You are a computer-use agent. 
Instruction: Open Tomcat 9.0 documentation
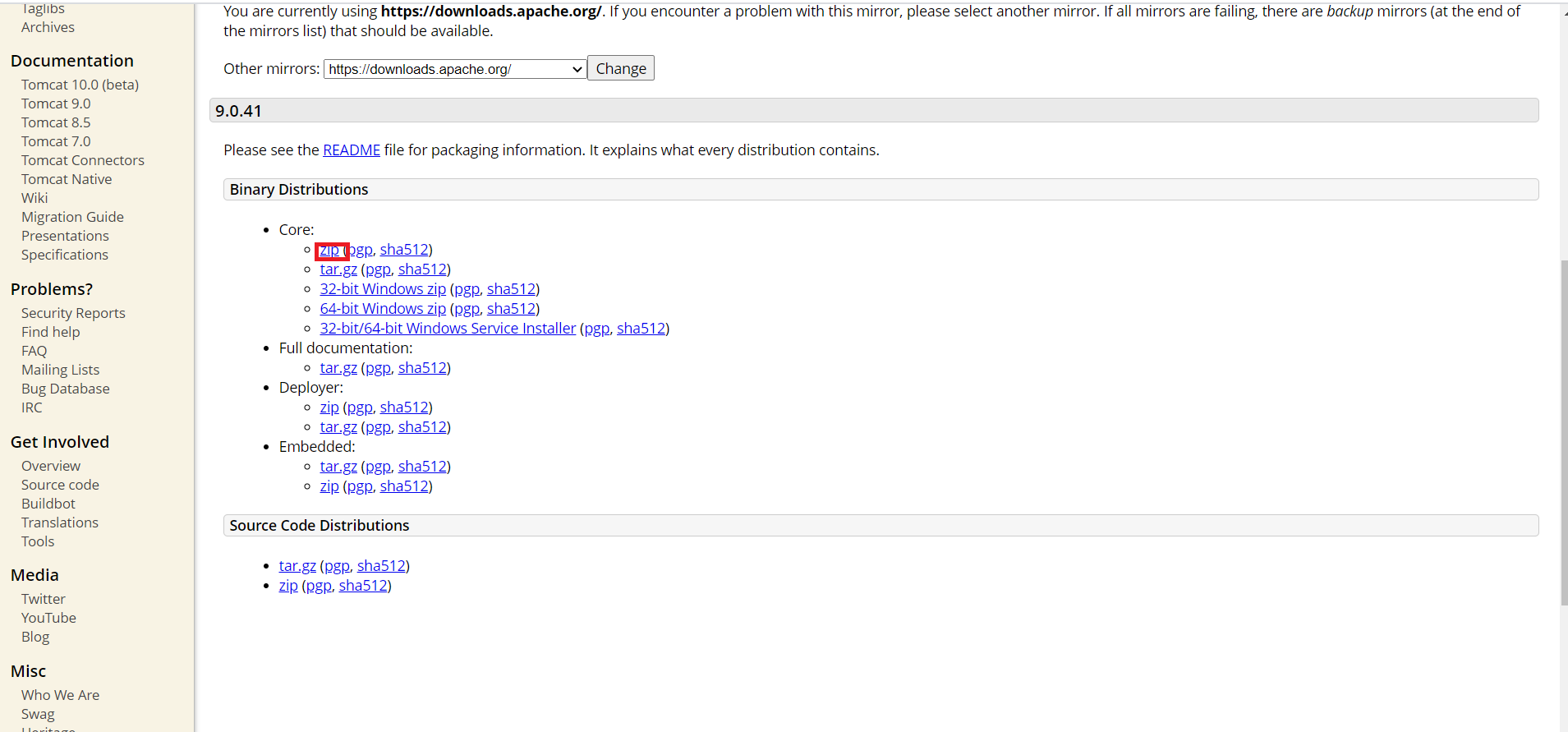[x=56, y=104]
